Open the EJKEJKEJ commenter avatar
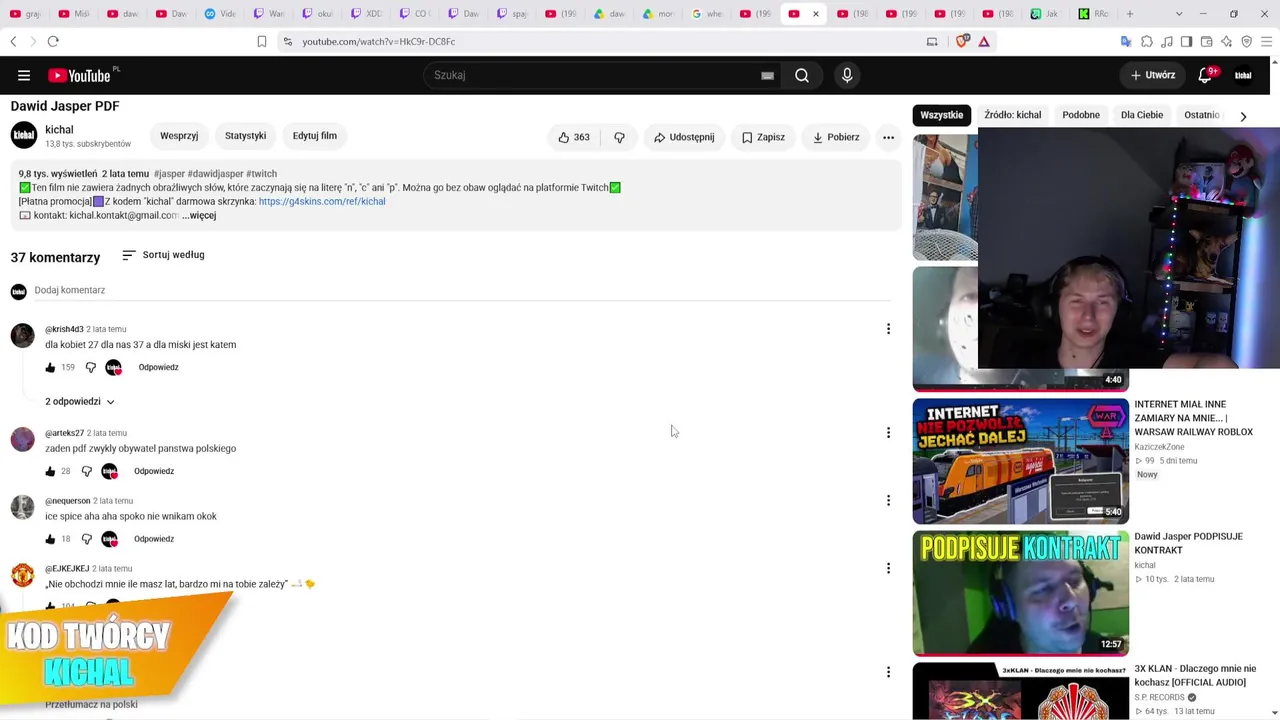 click(23, 575)
